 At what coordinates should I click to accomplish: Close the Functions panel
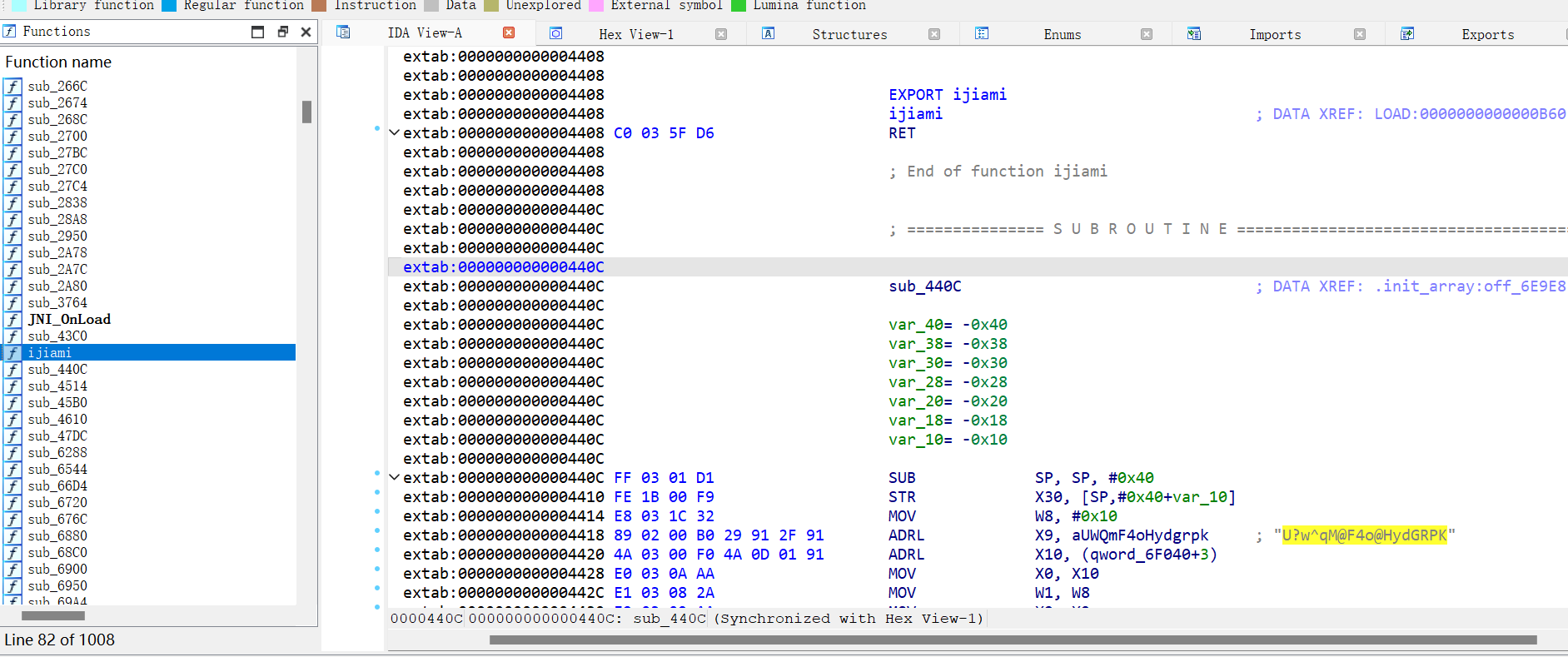(306, 32)
